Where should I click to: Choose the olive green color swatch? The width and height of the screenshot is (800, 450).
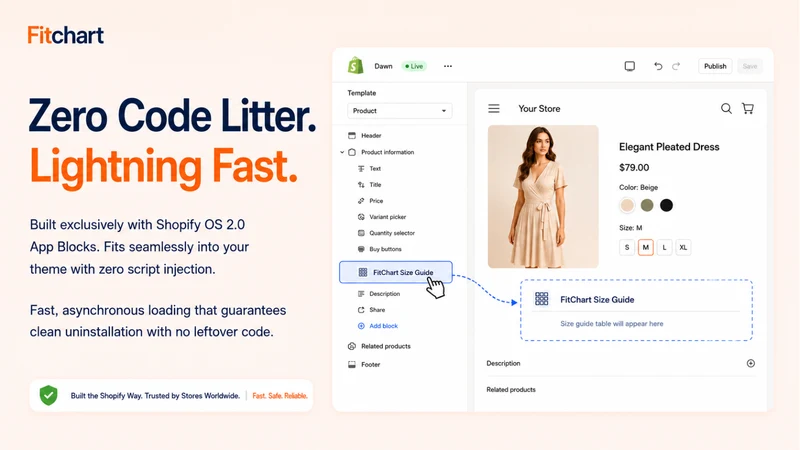[647, 205]
